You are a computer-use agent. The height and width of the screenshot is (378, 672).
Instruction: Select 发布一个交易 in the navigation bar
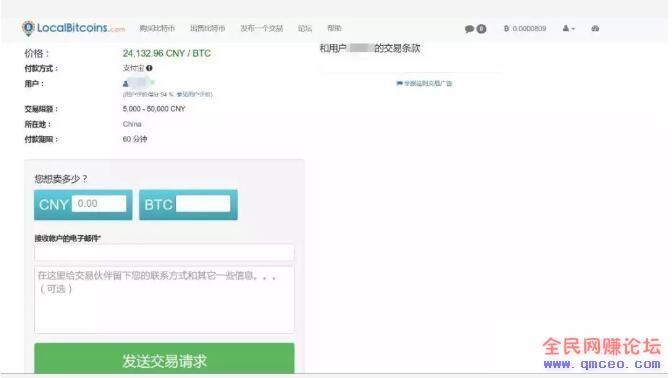coord(261,28)
